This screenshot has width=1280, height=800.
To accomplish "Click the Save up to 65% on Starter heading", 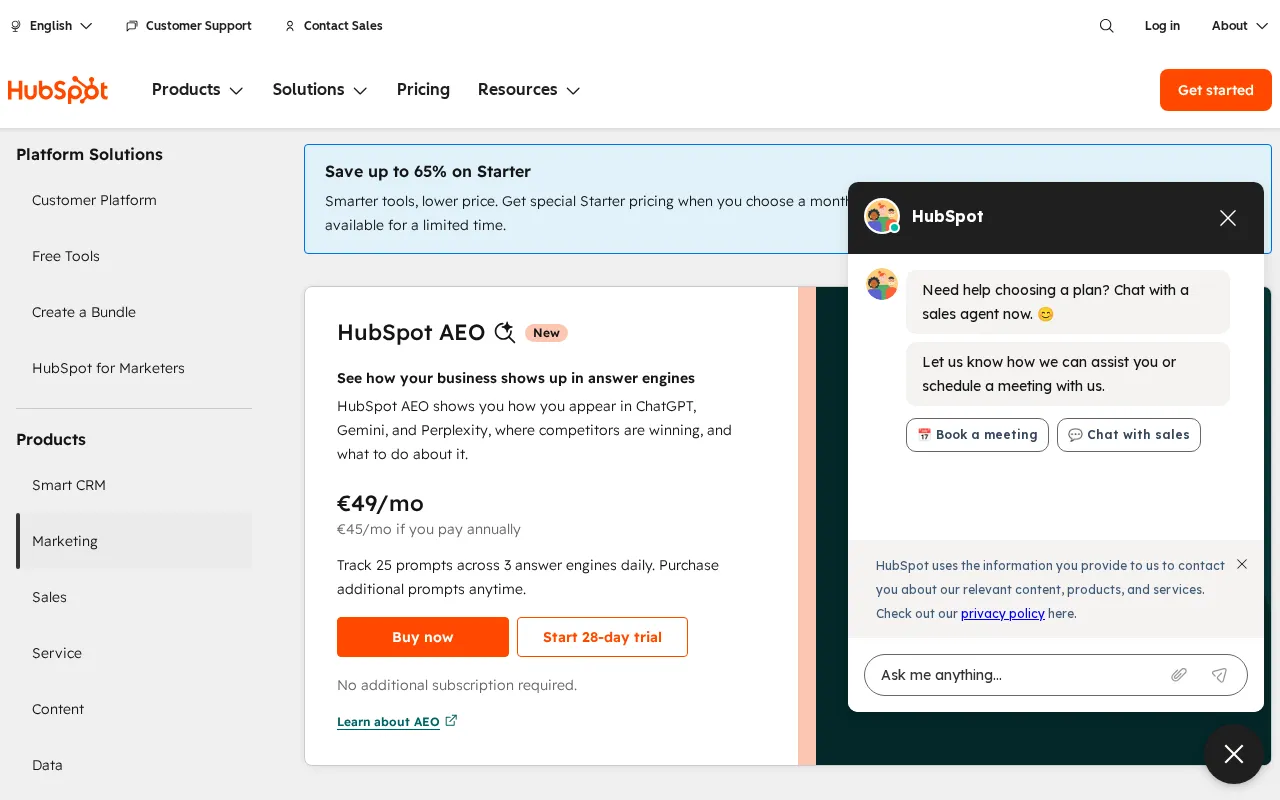I will tap(428, 172).
